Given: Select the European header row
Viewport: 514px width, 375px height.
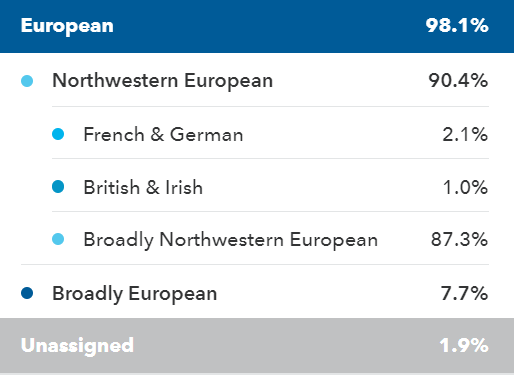Looking at the screenshot, I should (x=257, y=26).
